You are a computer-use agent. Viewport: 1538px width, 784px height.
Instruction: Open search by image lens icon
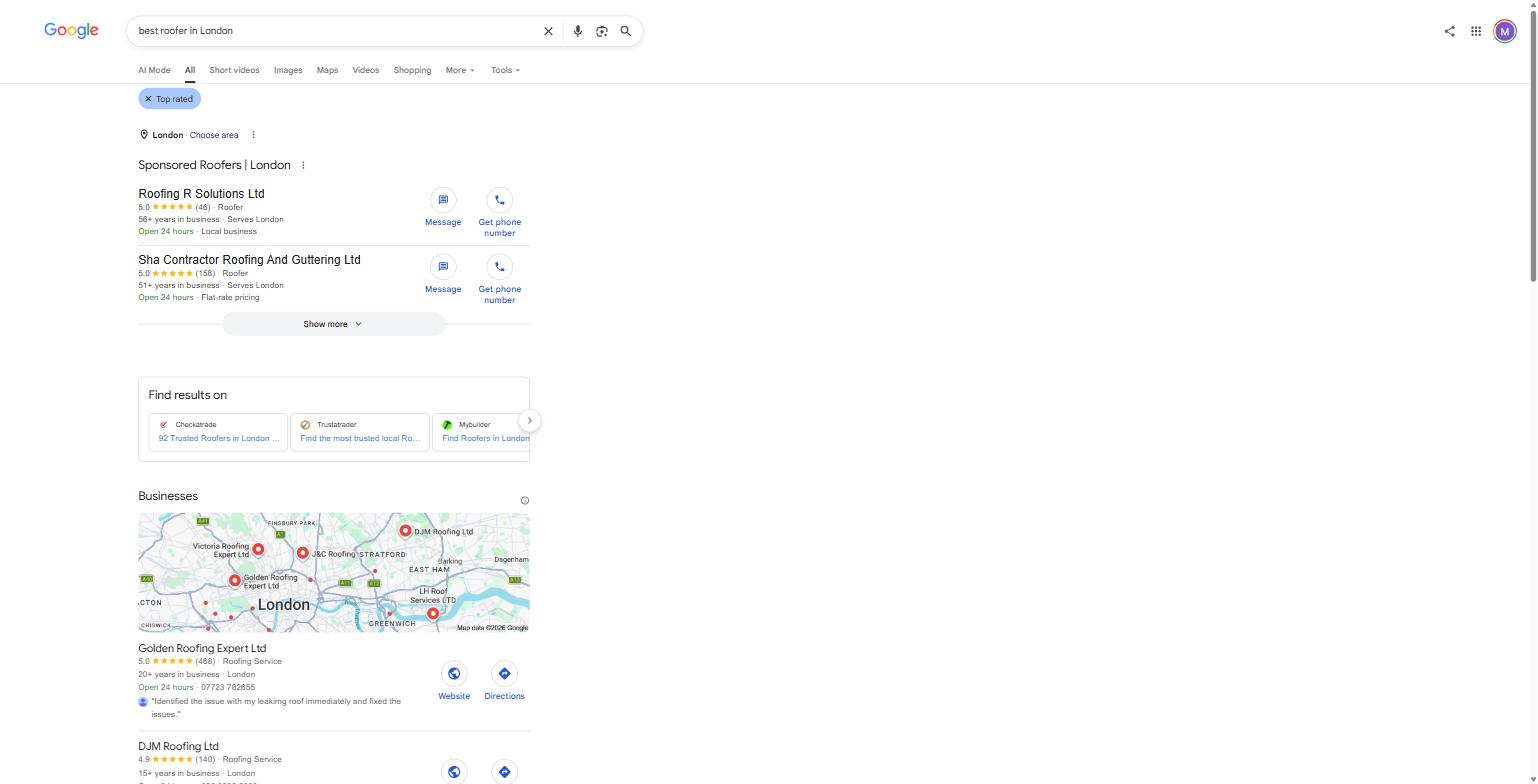point(602,31)
